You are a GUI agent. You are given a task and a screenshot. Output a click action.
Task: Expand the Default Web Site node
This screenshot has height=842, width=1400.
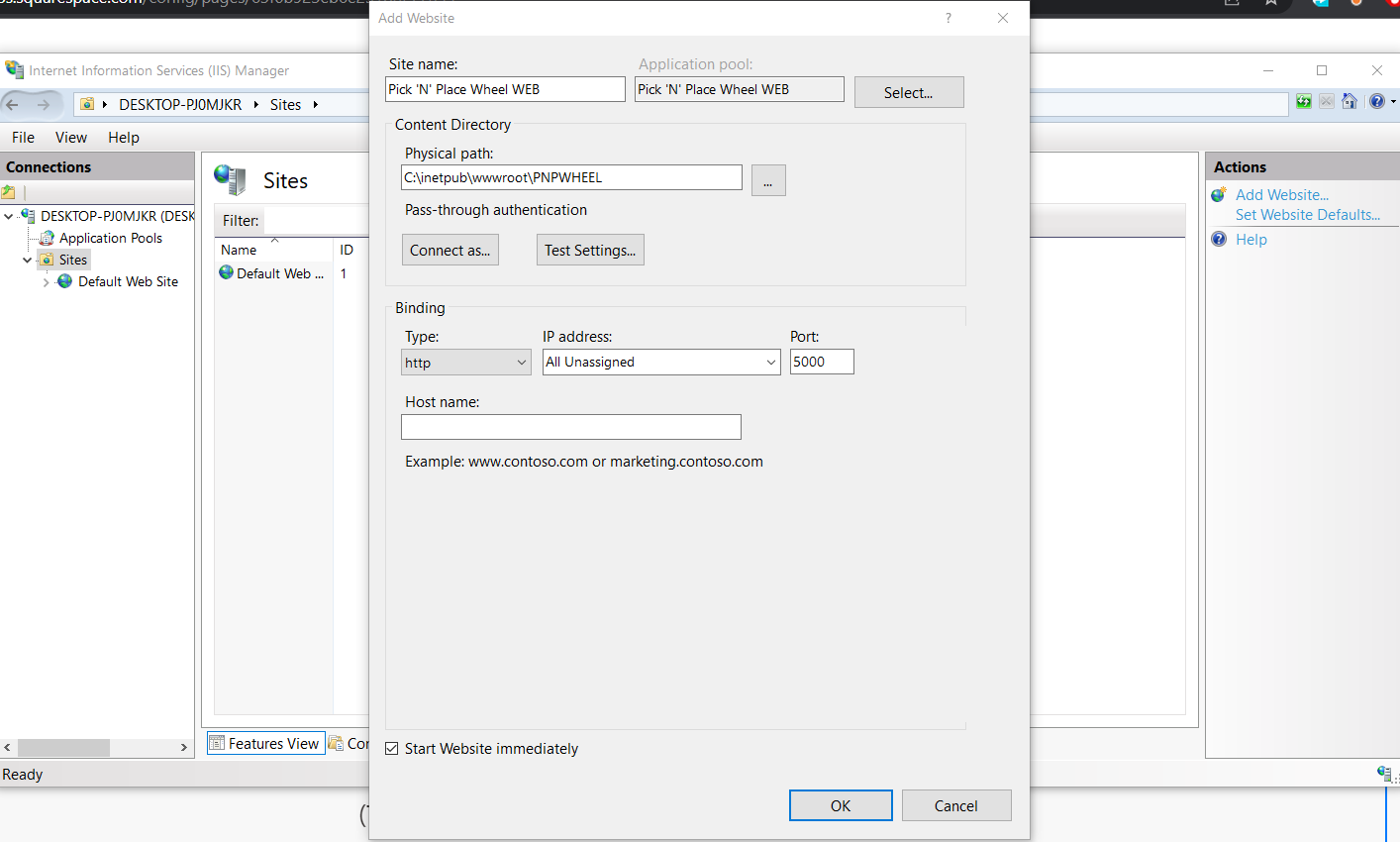(x=46, y=282)
